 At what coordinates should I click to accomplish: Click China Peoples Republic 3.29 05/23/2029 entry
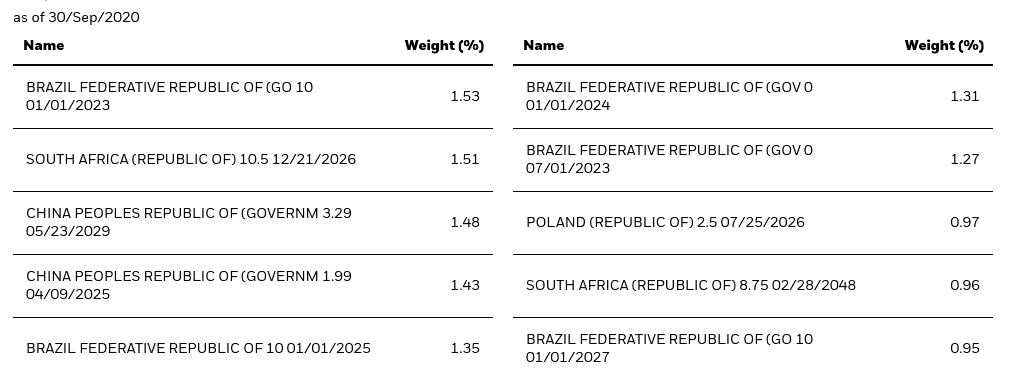tap(253, 222)
